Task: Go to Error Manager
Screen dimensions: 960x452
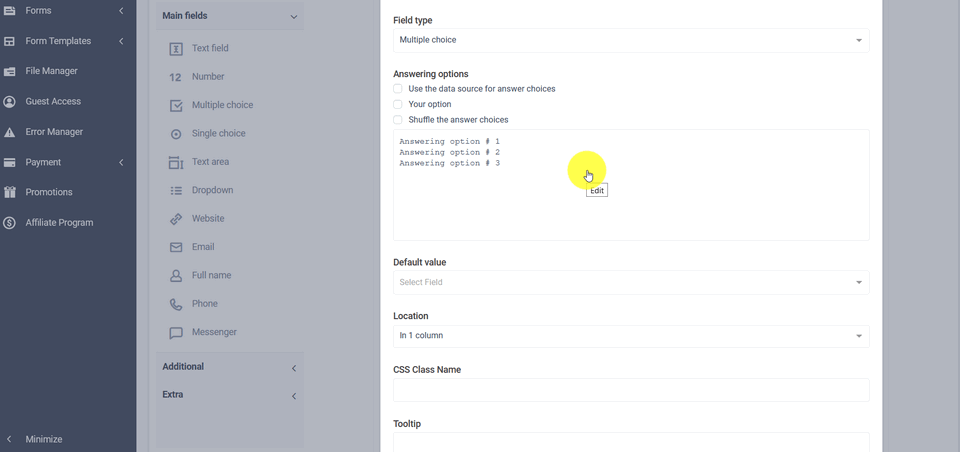Action: click(x=54, y=132)
